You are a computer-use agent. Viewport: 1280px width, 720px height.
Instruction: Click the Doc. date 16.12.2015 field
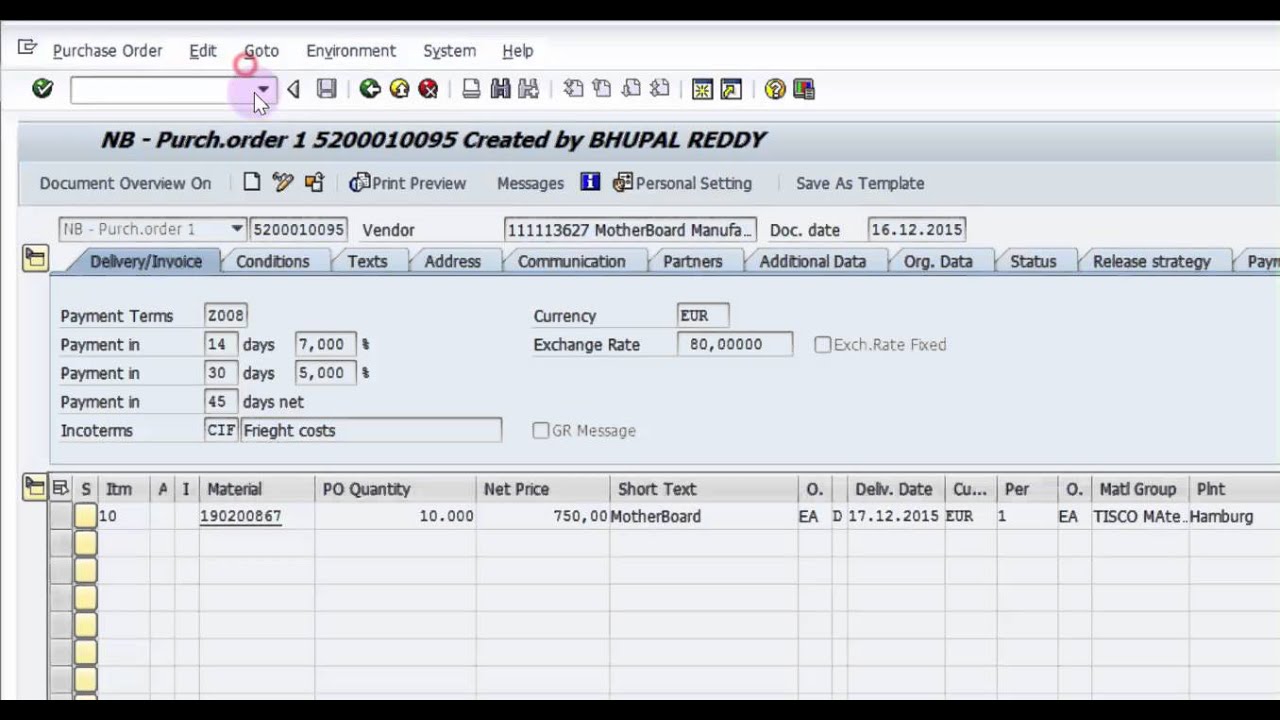916,230
